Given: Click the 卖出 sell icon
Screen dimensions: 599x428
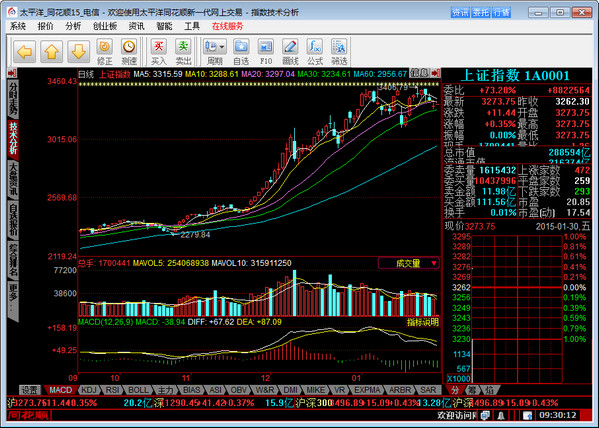Looking at the screenshot, I should click(183, 51).
